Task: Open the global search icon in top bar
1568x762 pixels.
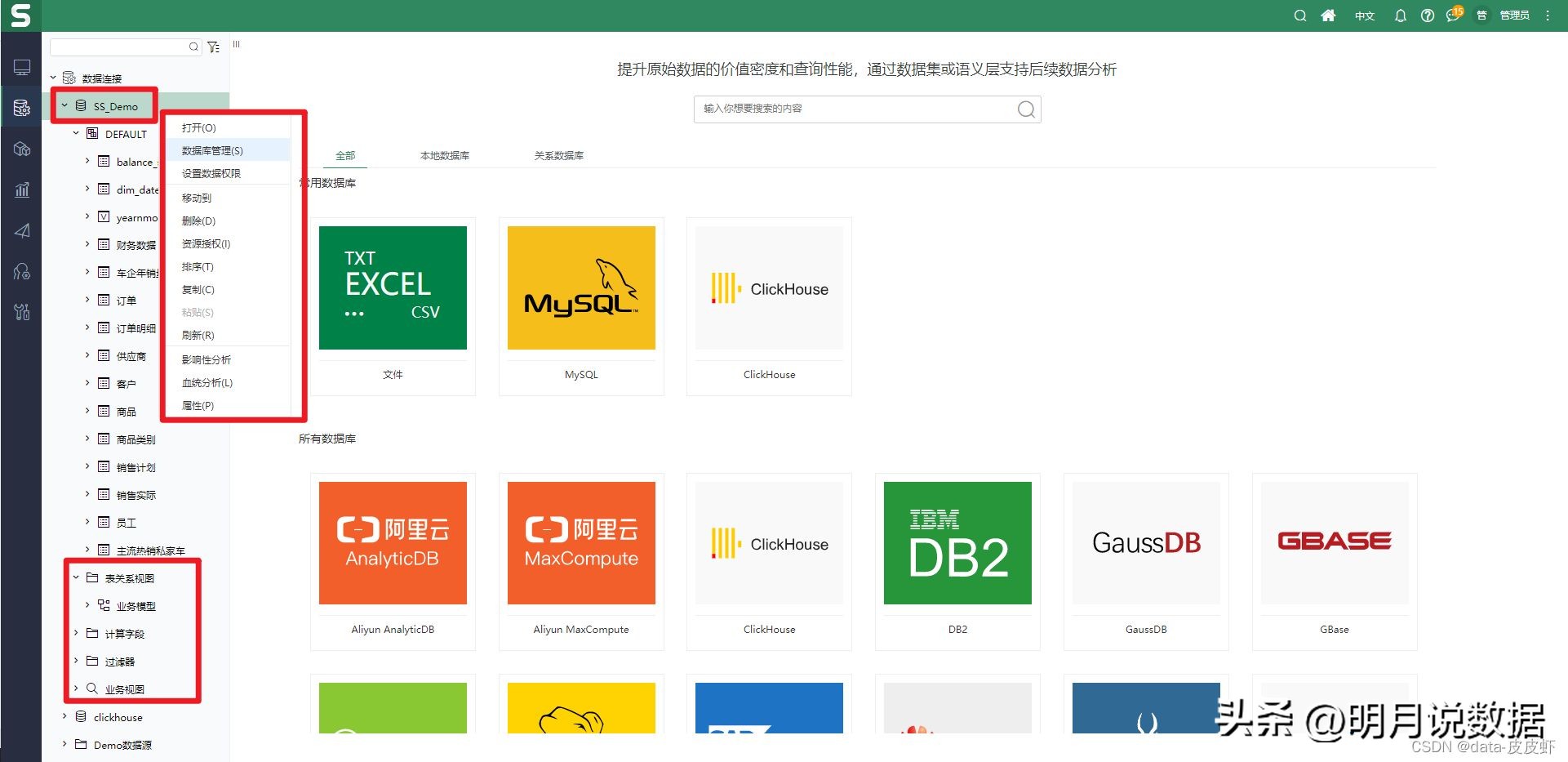Action: [x=1299, y=16]
